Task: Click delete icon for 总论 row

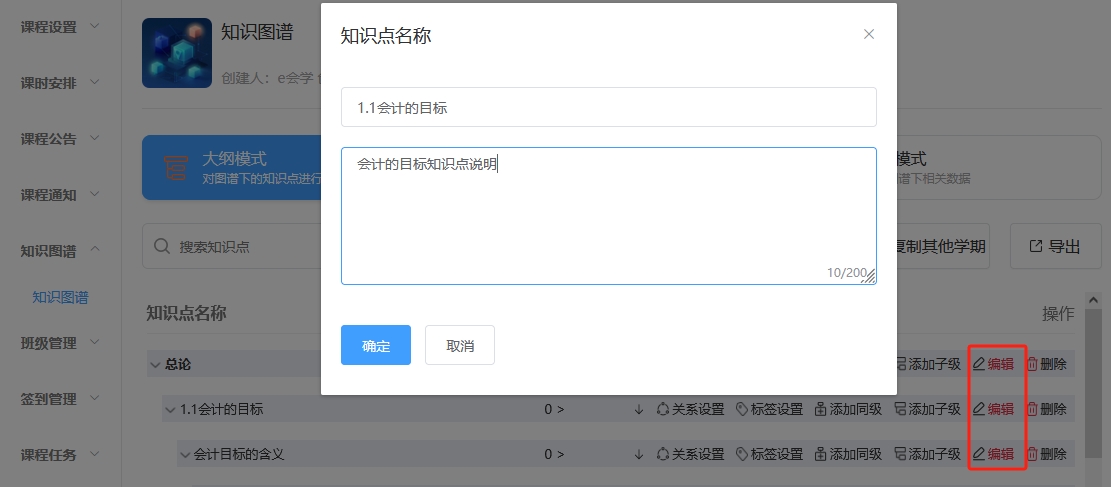Action: 1033,364
